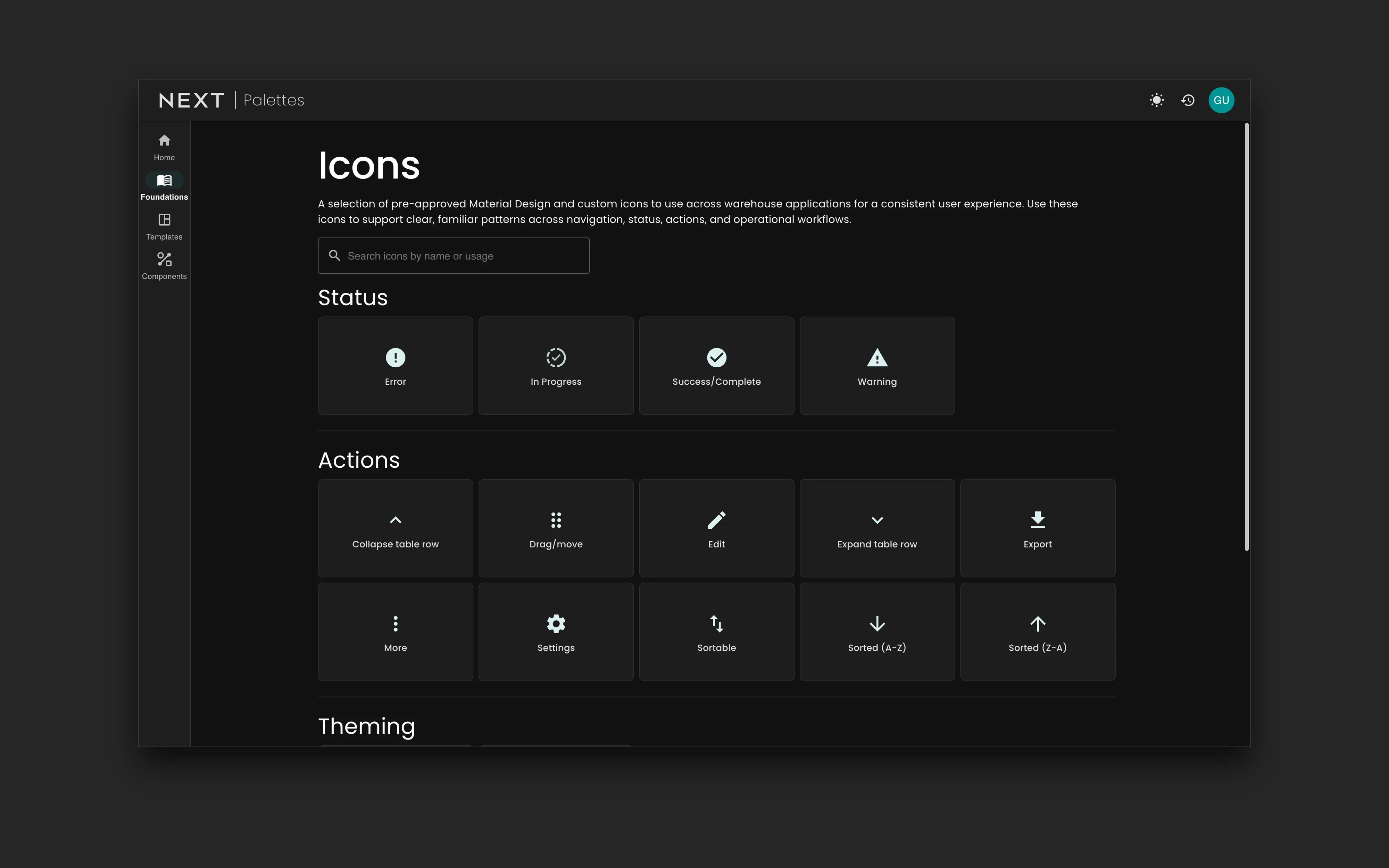Click the Warning triangle icon card

[877, 366]
